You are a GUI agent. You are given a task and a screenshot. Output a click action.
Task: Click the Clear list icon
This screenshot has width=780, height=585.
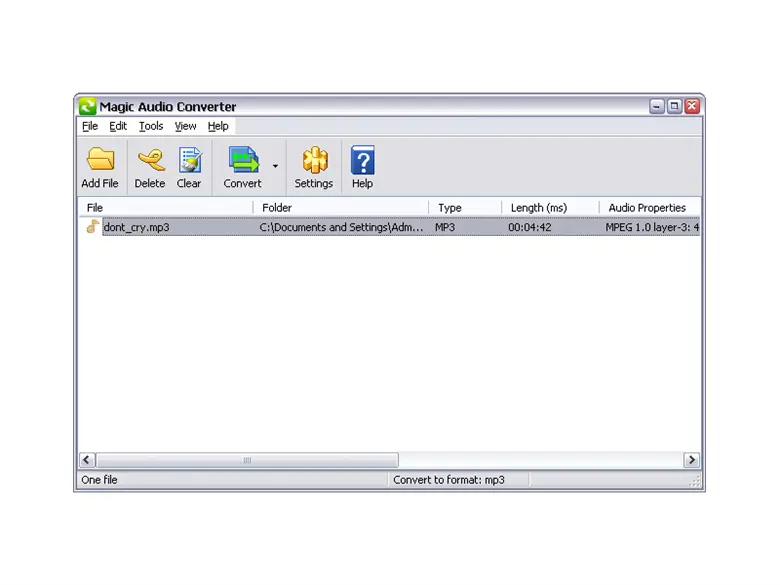click(x=190, y=160)
